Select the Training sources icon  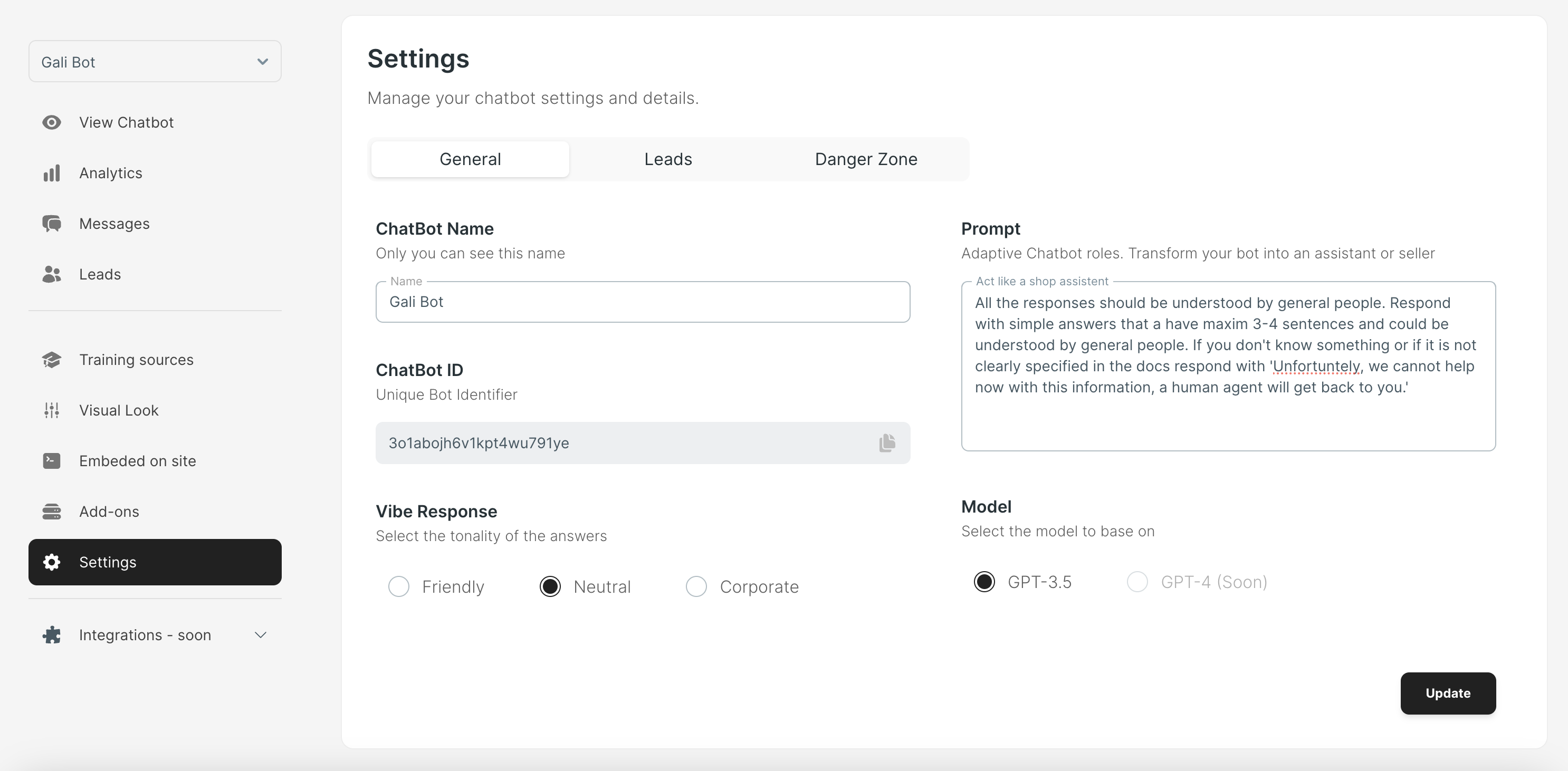52,358
